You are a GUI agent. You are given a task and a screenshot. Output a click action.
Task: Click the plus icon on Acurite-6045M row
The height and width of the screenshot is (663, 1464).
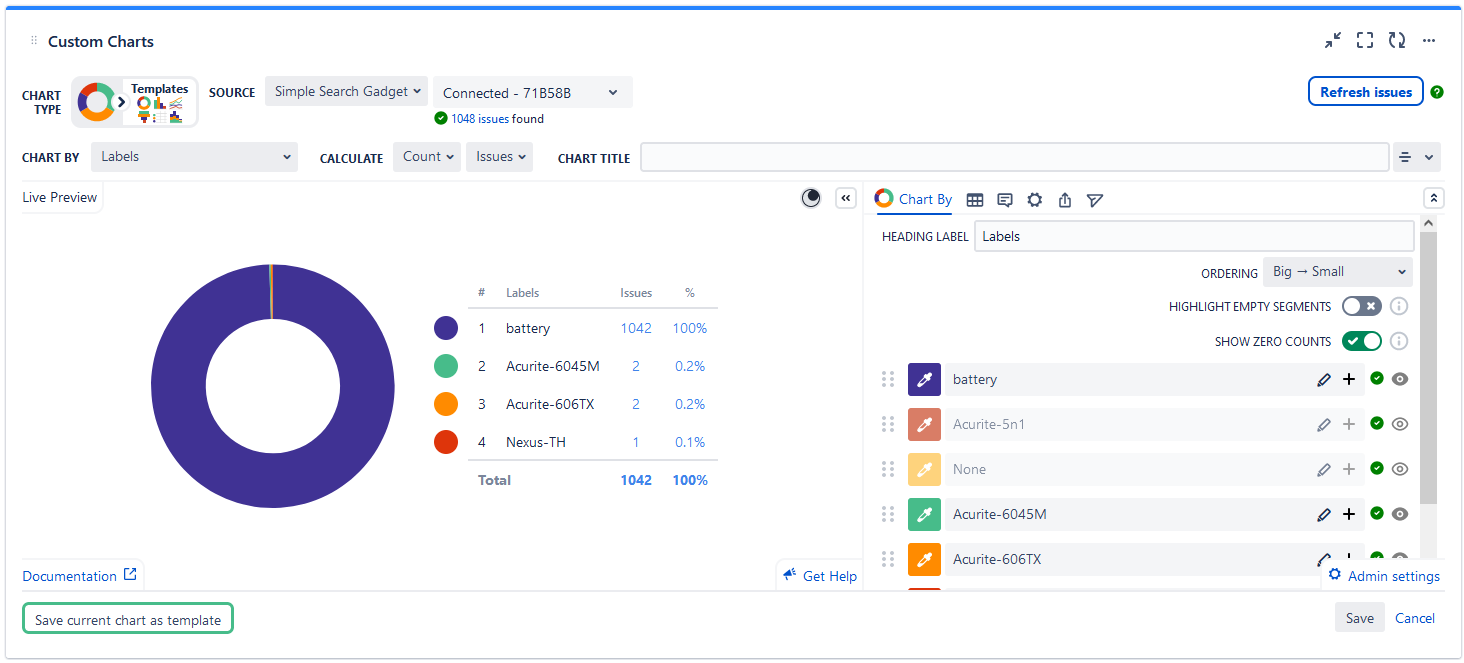pyautogui.click(x=1349, y=514)
